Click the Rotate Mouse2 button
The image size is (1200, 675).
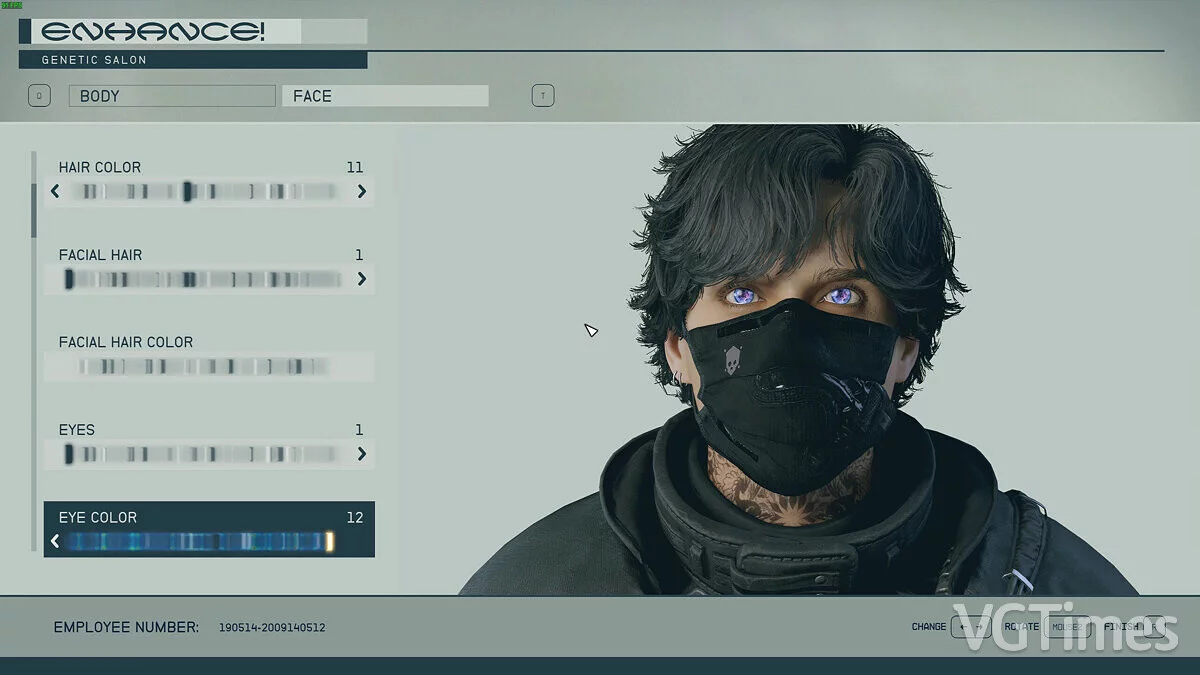click(x=1069, y=627)
